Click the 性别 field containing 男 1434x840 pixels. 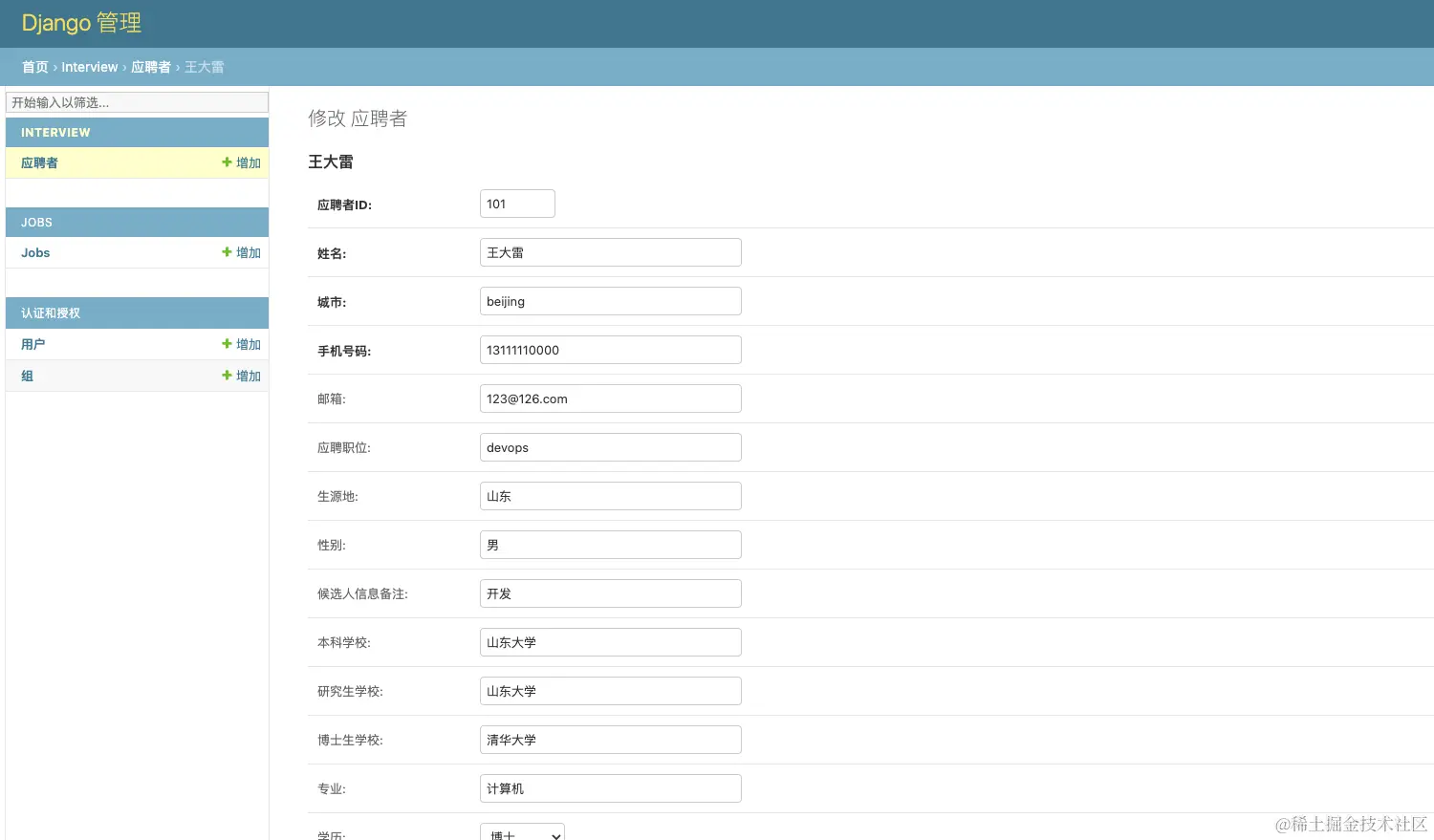[611, 545]
